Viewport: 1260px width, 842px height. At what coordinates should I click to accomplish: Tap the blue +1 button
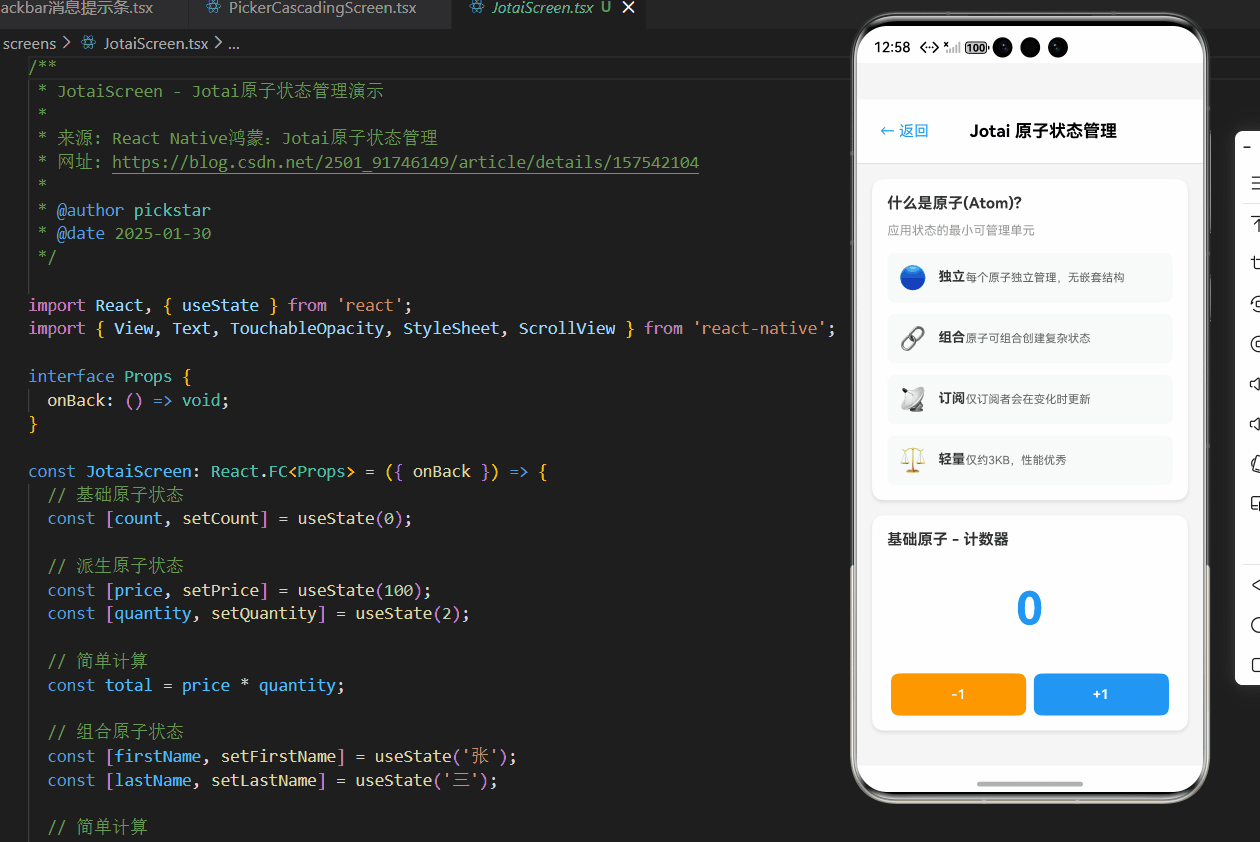click(1101, 694)
